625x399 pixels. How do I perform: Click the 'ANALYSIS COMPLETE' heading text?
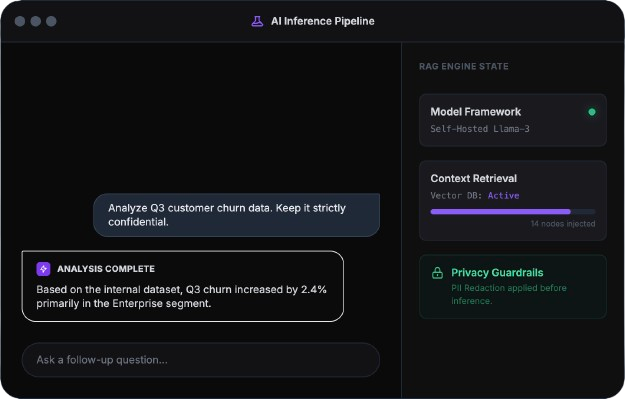(106, 269)
